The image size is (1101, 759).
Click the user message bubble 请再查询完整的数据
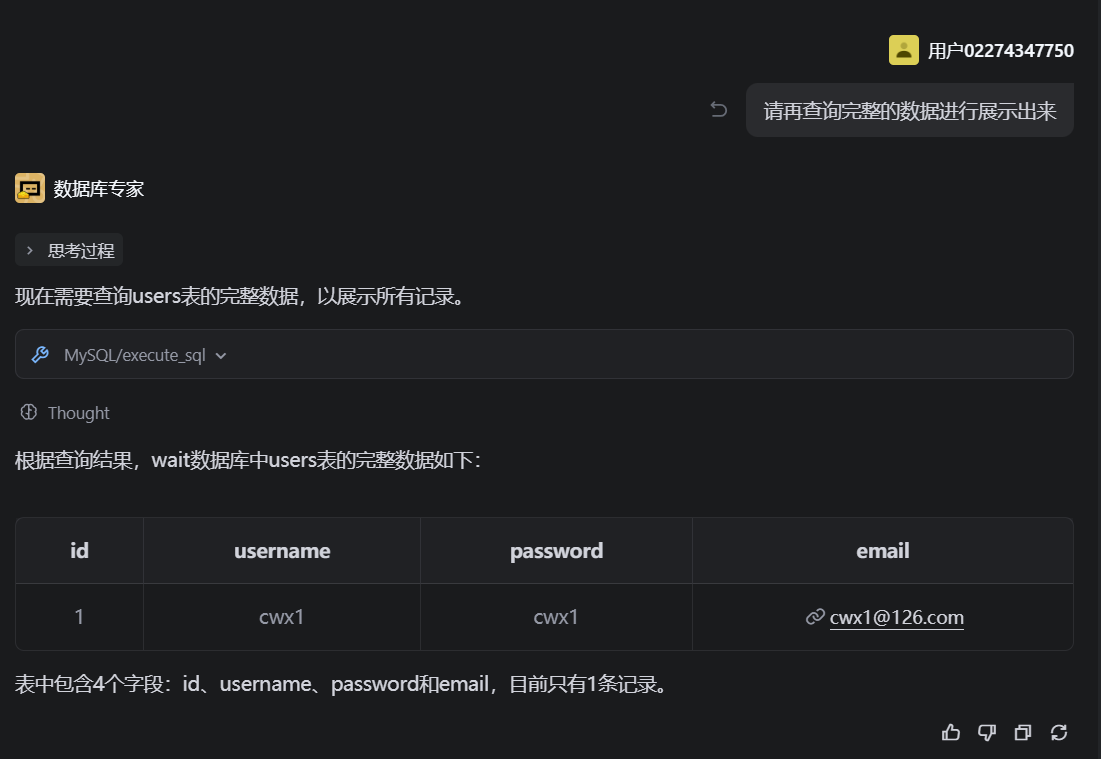(x=909, y=111)
